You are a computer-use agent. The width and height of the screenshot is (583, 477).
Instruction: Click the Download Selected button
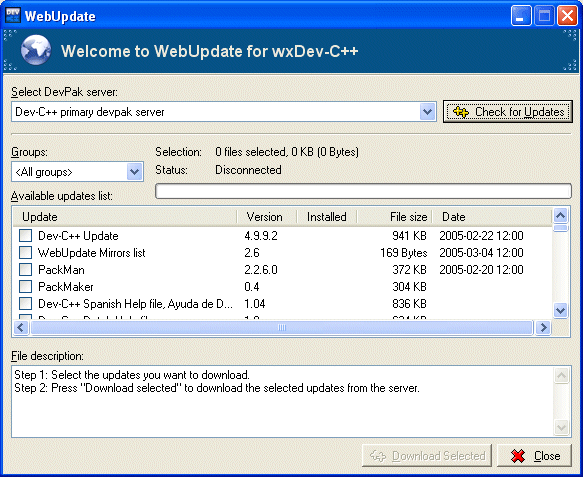tap(427, 455)
